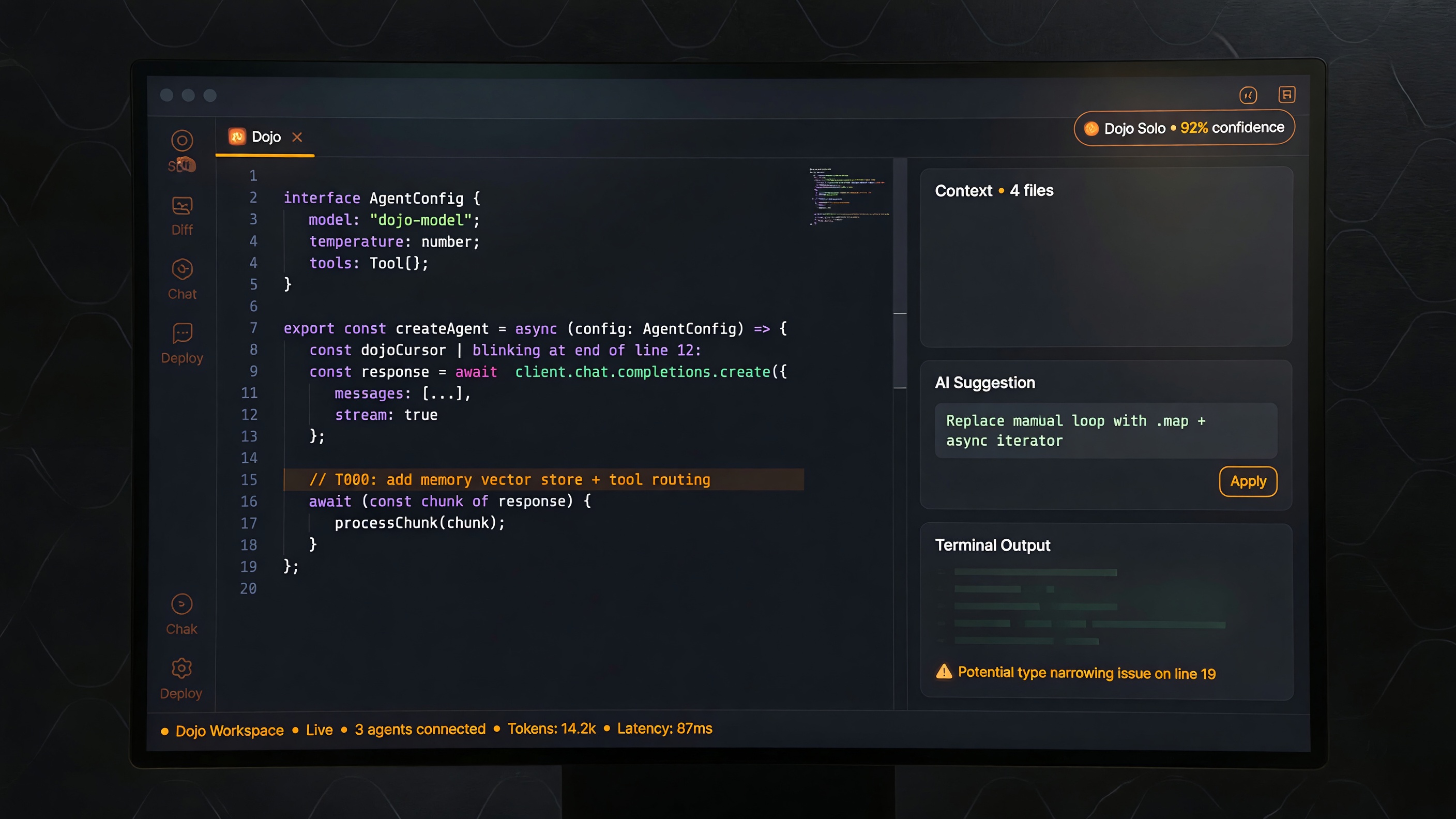Click the 'Terminal Output' panel heading
Screen dimensions: 1456x819
(993, 545)
